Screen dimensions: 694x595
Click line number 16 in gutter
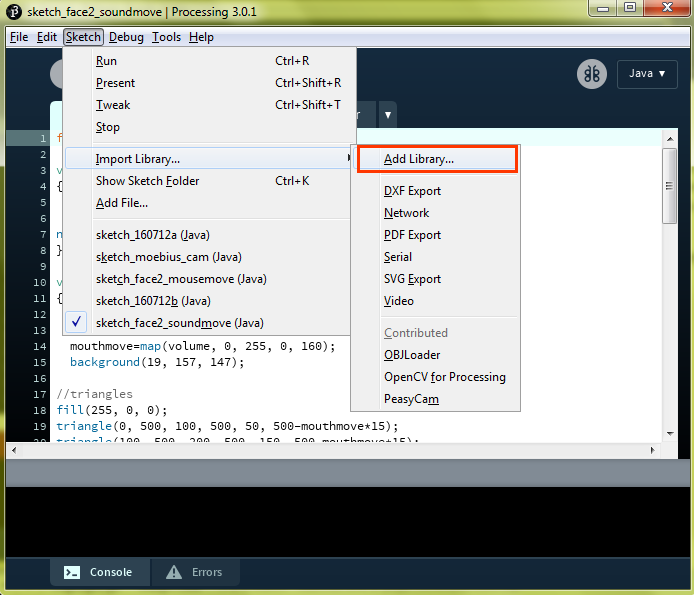[40, 379]
